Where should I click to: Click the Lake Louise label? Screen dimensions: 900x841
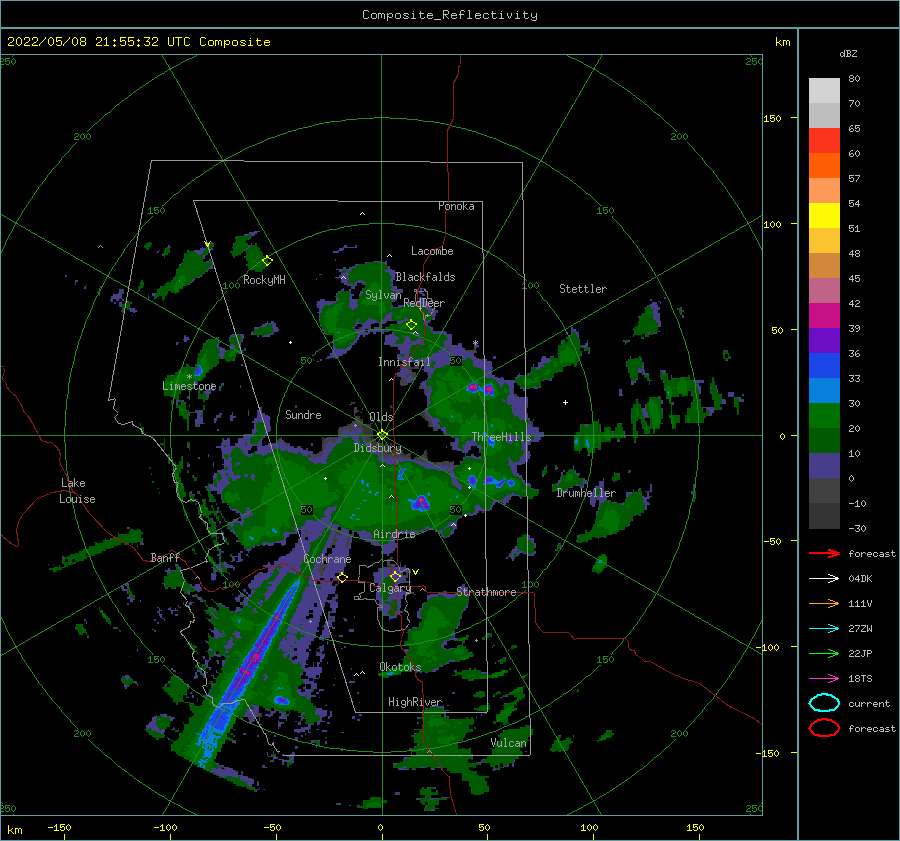point(77,491)
